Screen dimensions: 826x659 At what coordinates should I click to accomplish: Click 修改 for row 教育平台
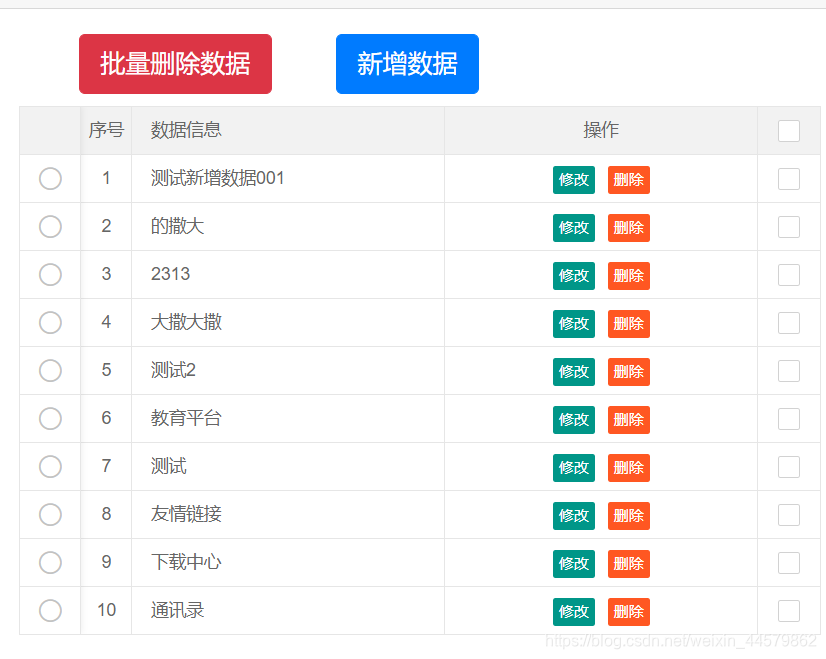tap(574, 420)
